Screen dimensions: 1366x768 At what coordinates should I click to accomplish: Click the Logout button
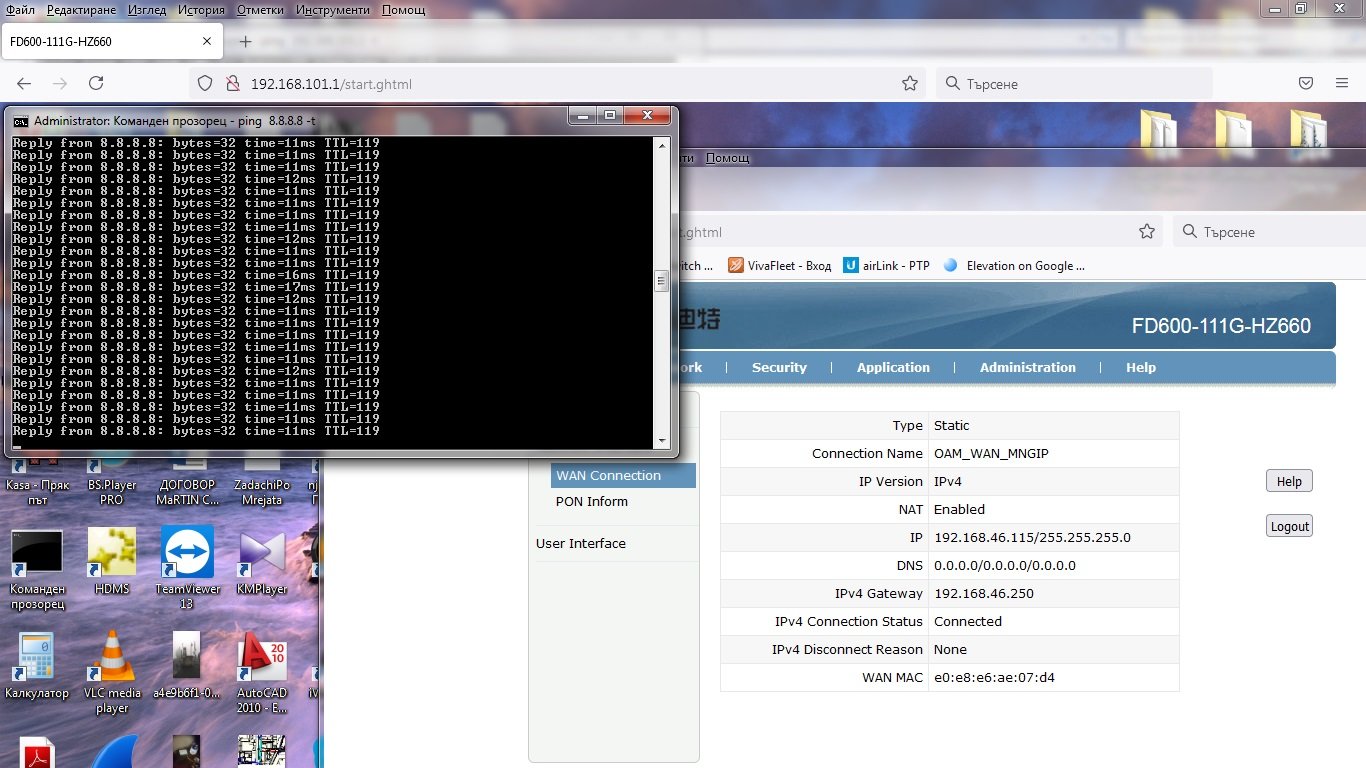pyautogui.click(x=1289, y=526)
